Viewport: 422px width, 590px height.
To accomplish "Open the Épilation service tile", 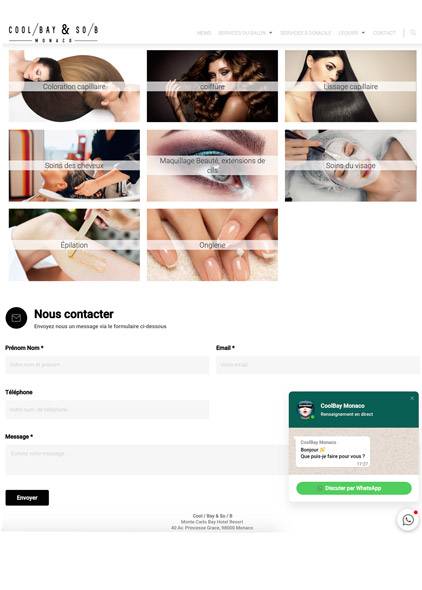I will click(74, 245).
